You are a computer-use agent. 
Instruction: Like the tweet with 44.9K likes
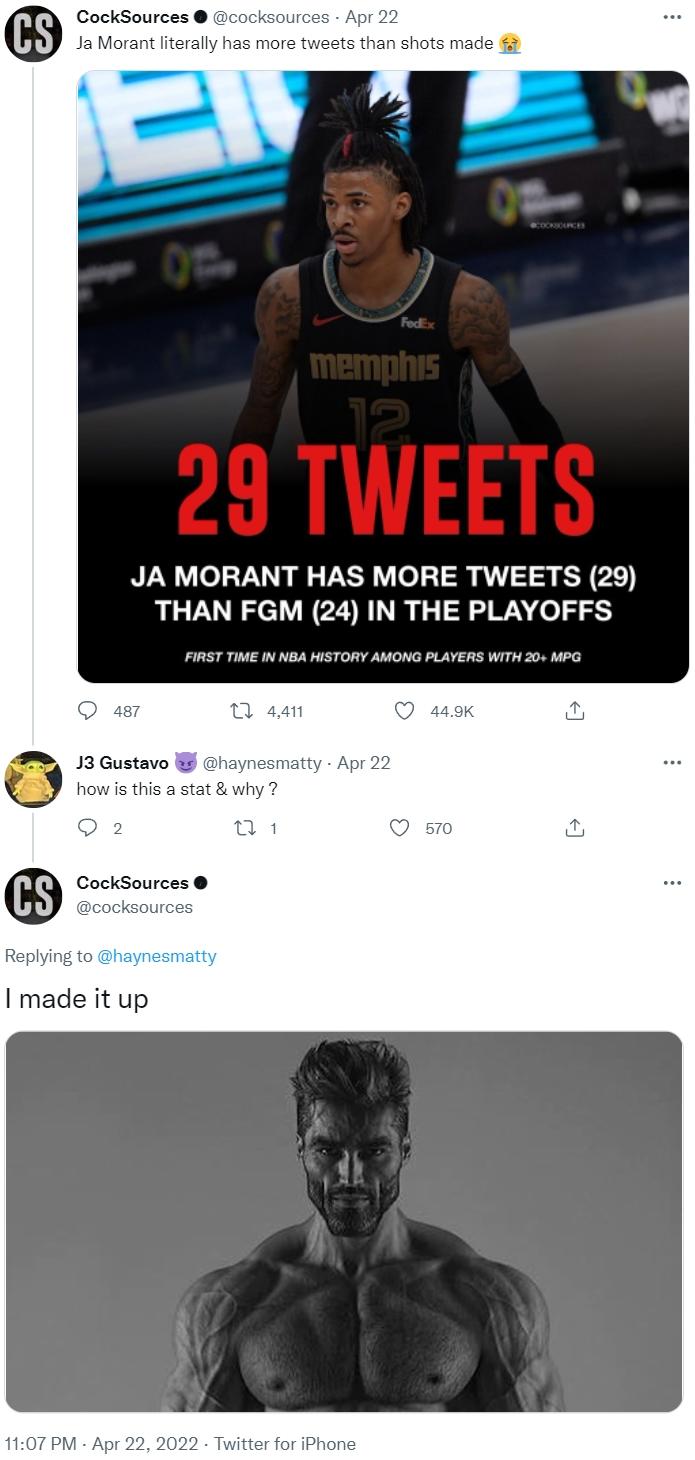(x=404, y=711)
